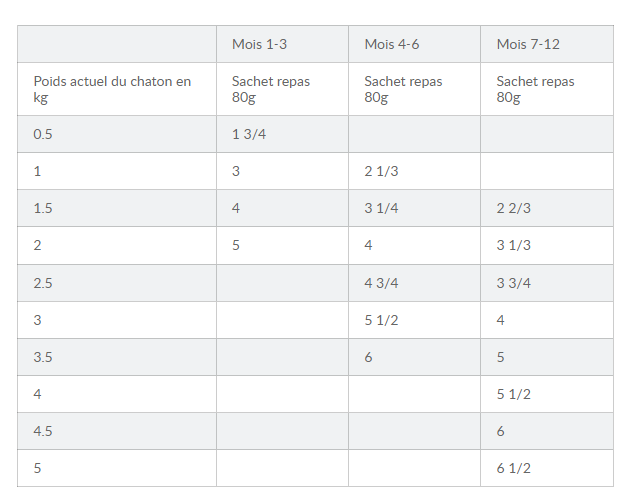Image resolution: width=635 pixels, height=490 pixels.
Task: Select the '2 2/3' portion cell
Action: [513, 208]
